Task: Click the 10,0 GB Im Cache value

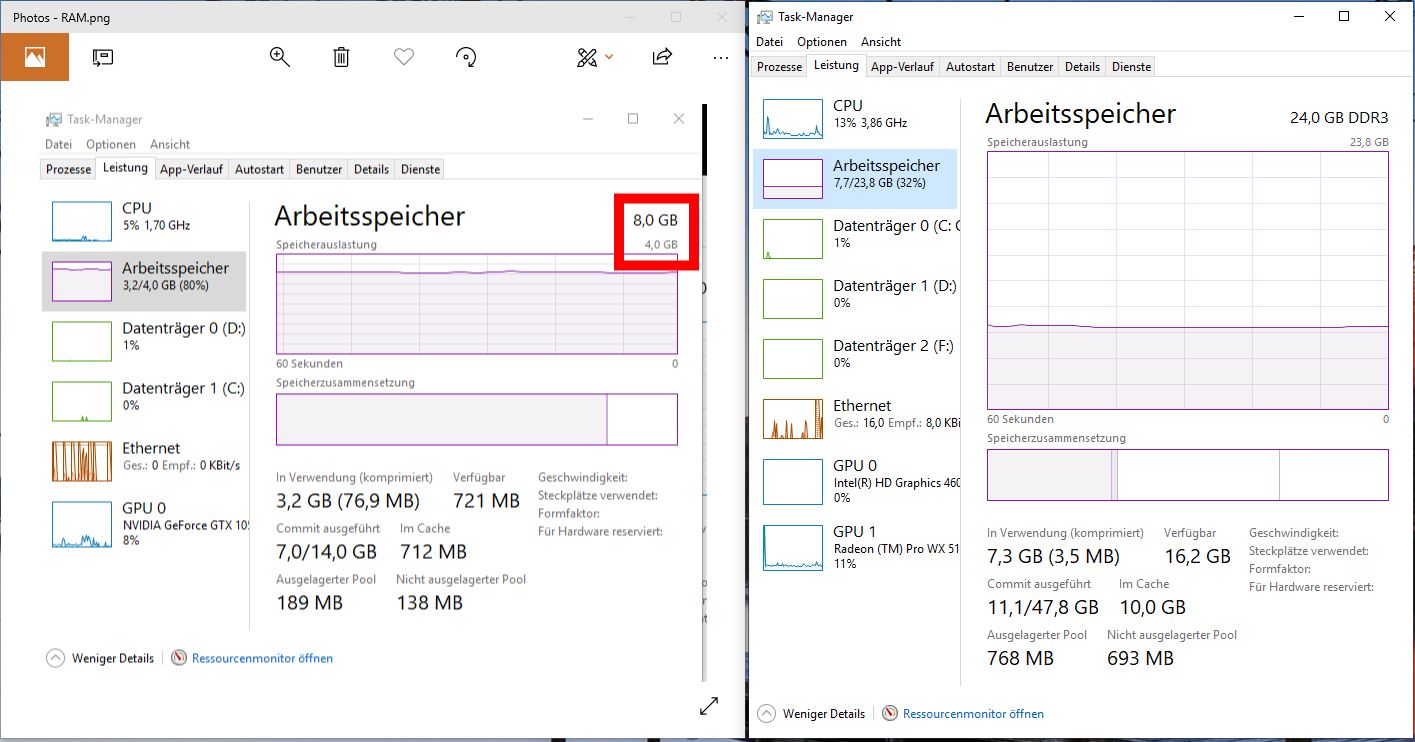Action: (1152, 607)
